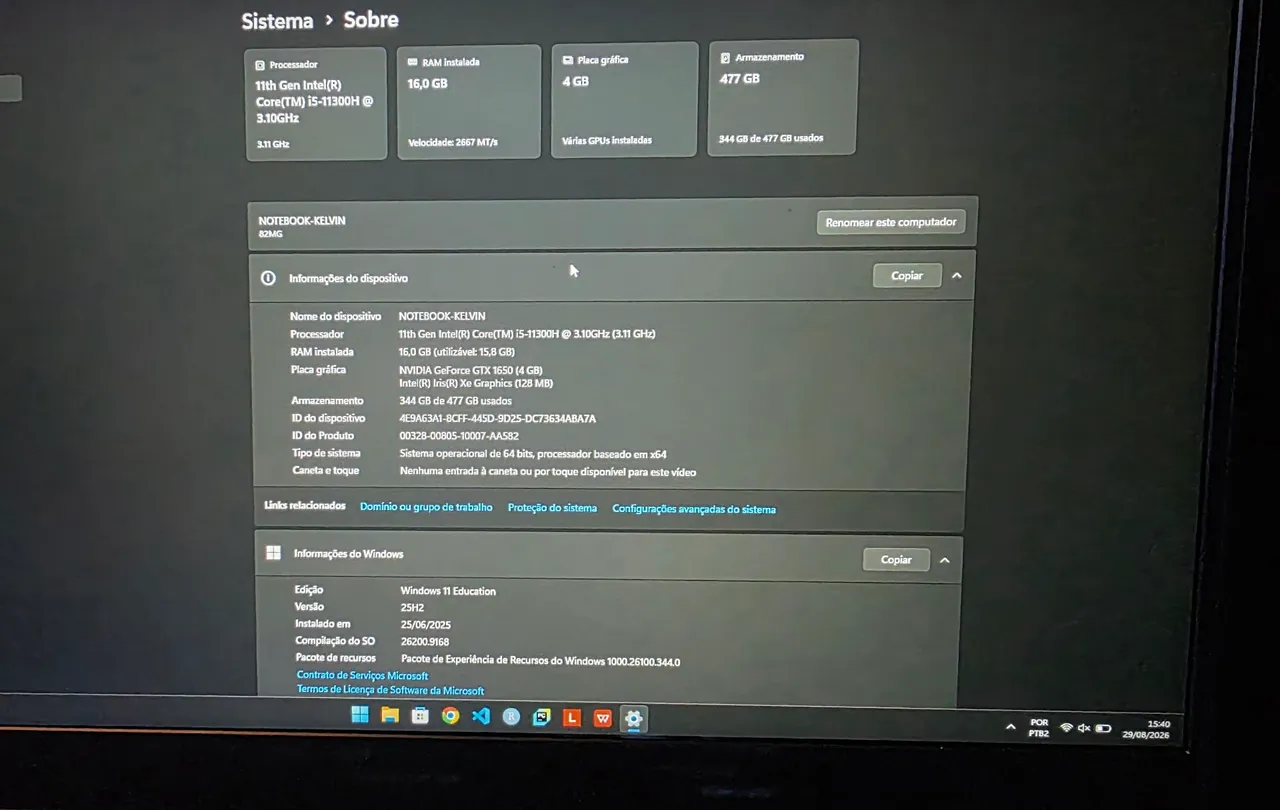This screenshot has width=1280, height=810.
Task: Click the product ID 00328-00805-10007-AA582
Action: point(459,436)
